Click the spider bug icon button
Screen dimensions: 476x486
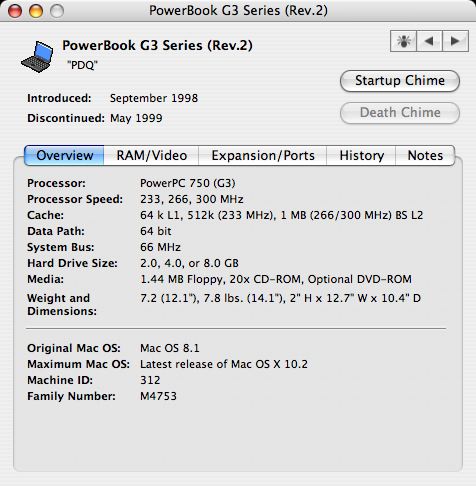(x=403, y=41)
